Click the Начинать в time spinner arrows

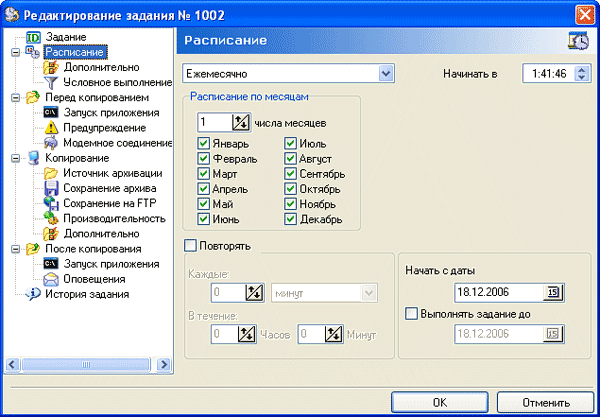point(582,73)
